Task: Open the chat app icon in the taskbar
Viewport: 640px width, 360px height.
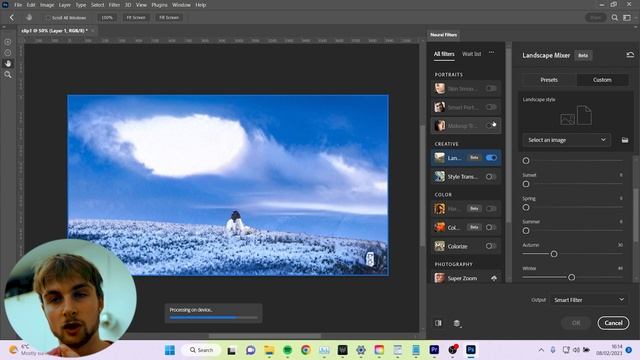Action: click(x=251, y=350)
